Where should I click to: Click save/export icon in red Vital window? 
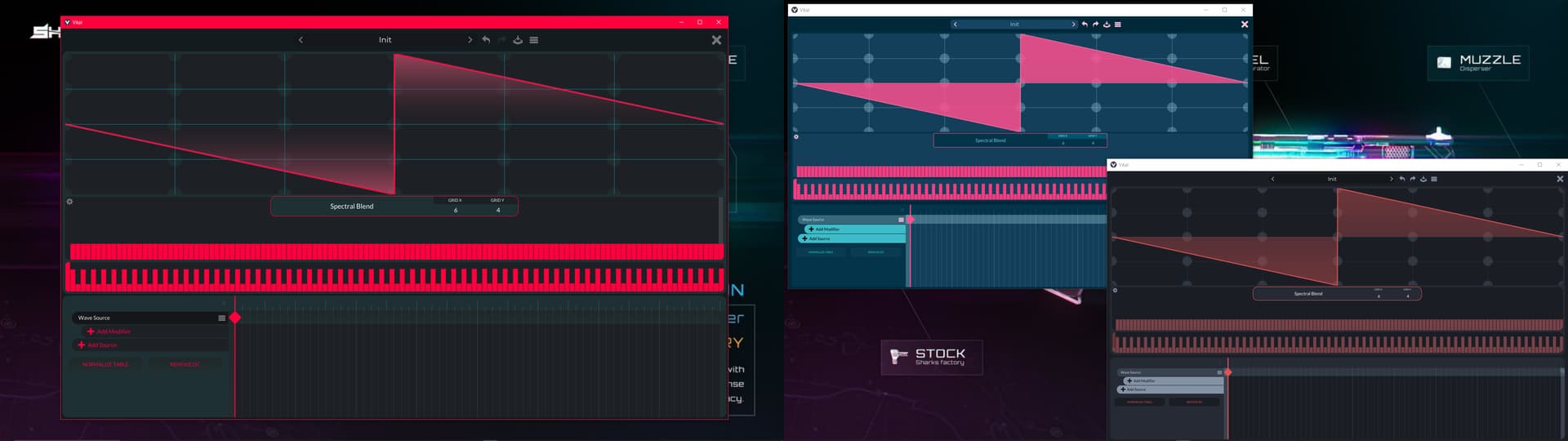click(x=518, y=40)
